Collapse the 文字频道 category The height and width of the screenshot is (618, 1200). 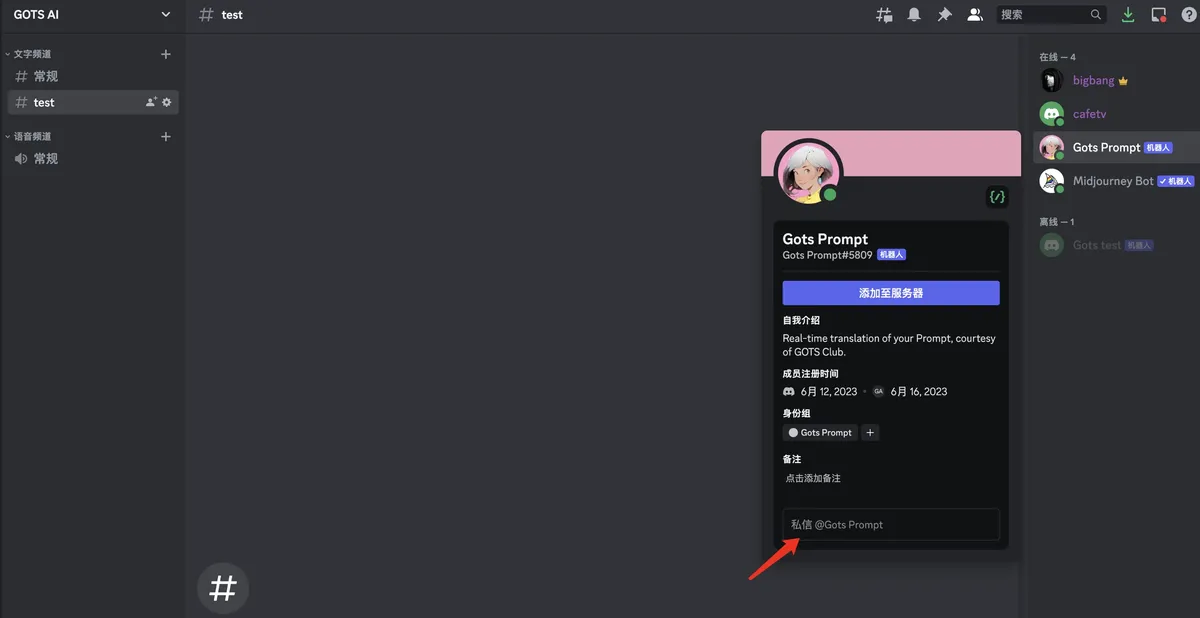pos(32,54)
